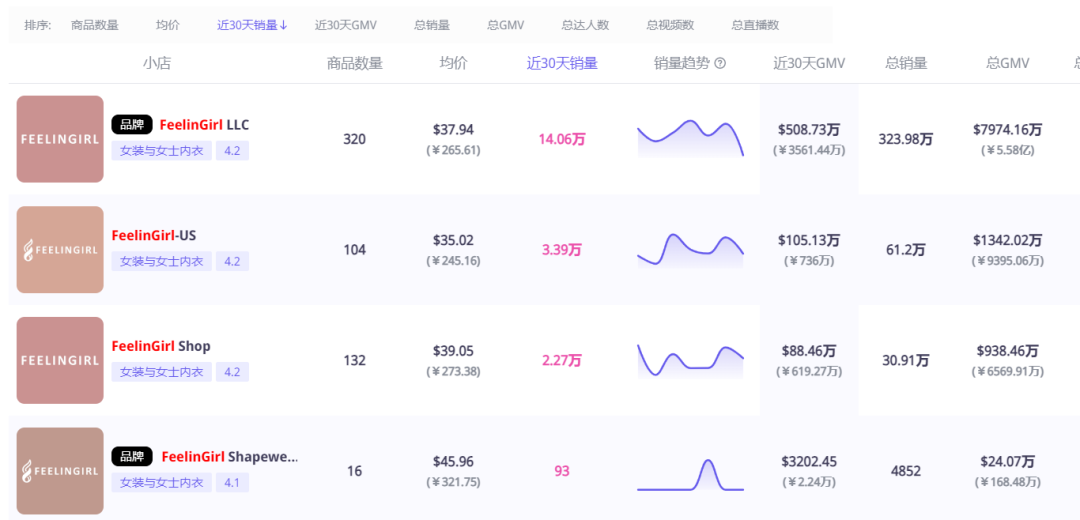Open the FeelinGirl-US store name link
Image resolution: width=1080 pixels, height=520 pixels.
tap(154, 235)
